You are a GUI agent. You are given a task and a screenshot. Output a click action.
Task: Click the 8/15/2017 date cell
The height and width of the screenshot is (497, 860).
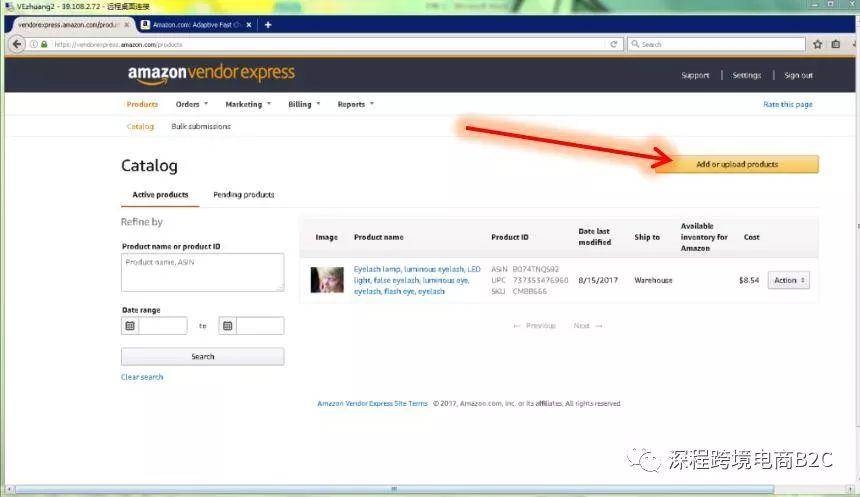[598, 280]
